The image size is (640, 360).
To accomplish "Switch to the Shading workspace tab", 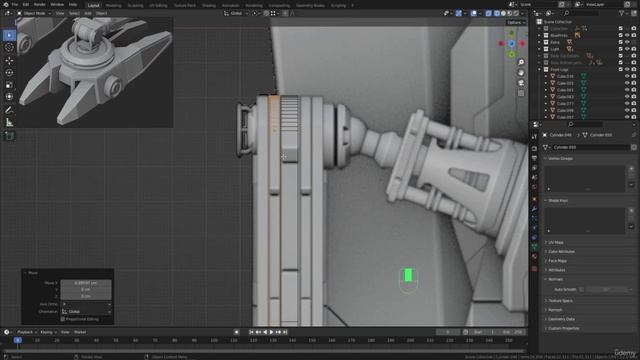I will (209, 6).
